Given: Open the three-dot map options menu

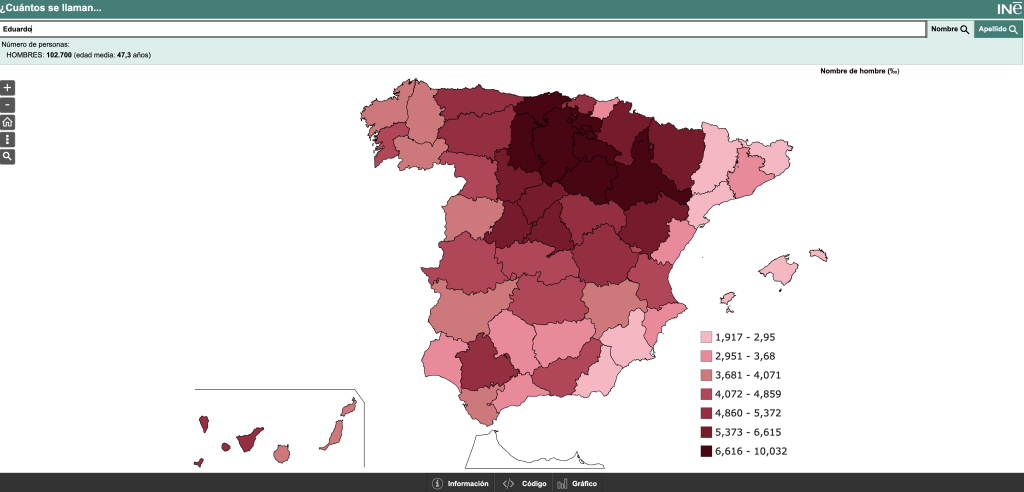Looking at the screenshot, I should (8, 139).
